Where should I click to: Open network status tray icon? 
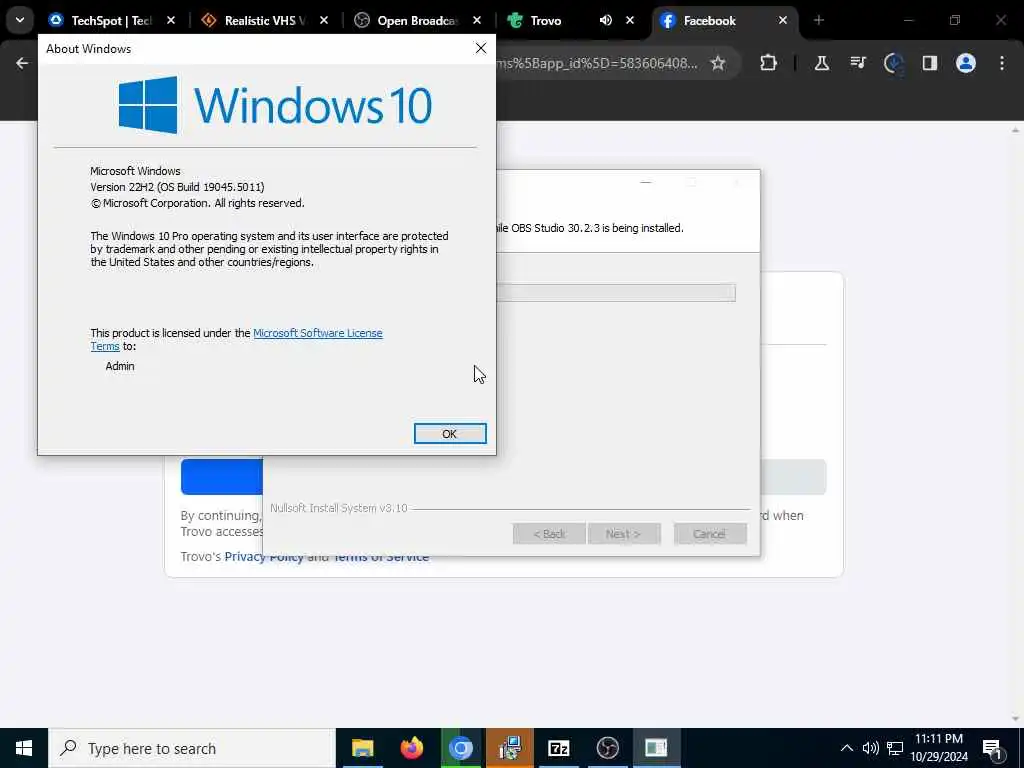click(x=895, y=748)
